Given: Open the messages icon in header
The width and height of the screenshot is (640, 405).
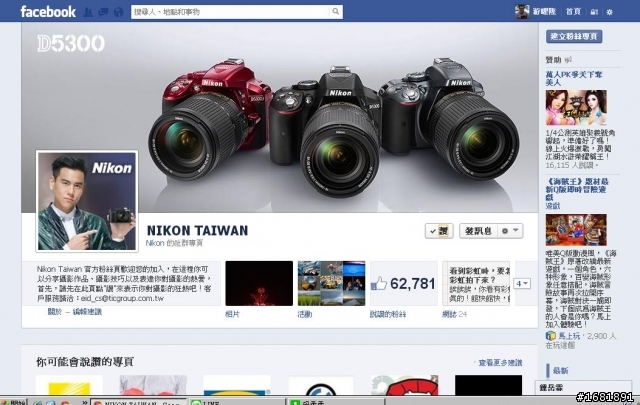Looking at the screenshot, I should coord(103,12).
